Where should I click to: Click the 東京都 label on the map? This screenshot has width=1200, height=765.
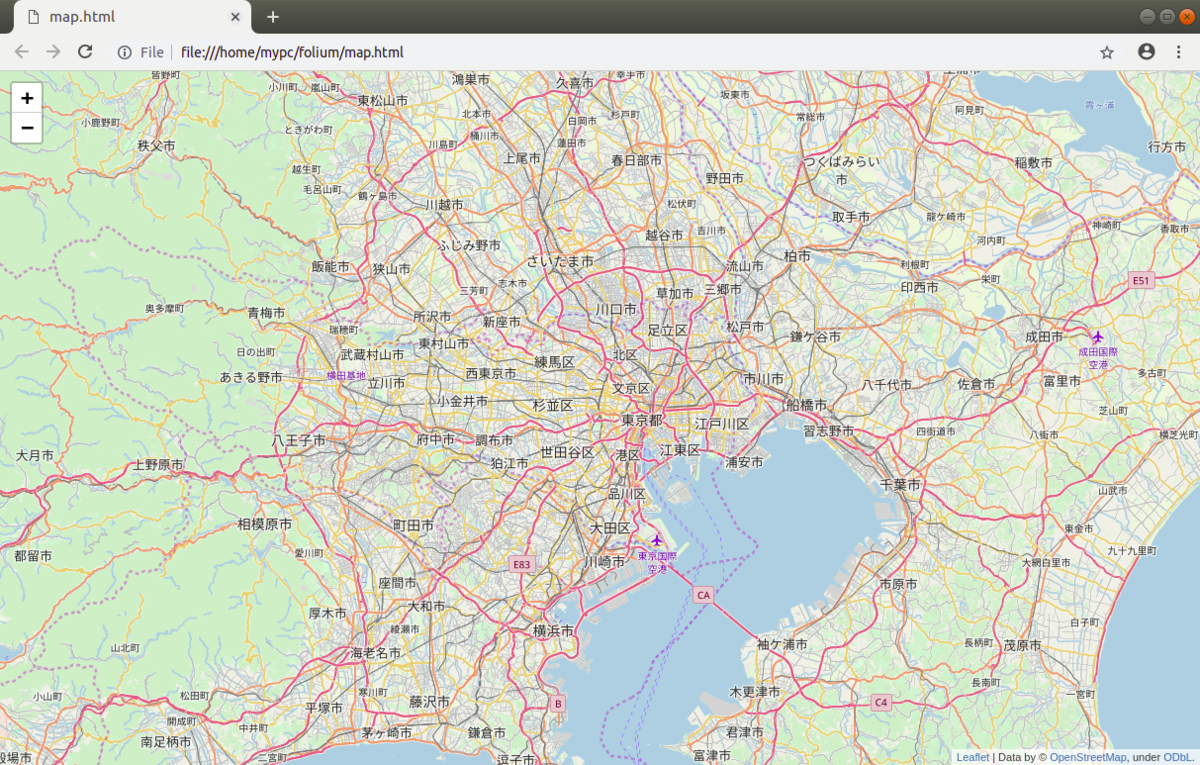tap(642, 420)
